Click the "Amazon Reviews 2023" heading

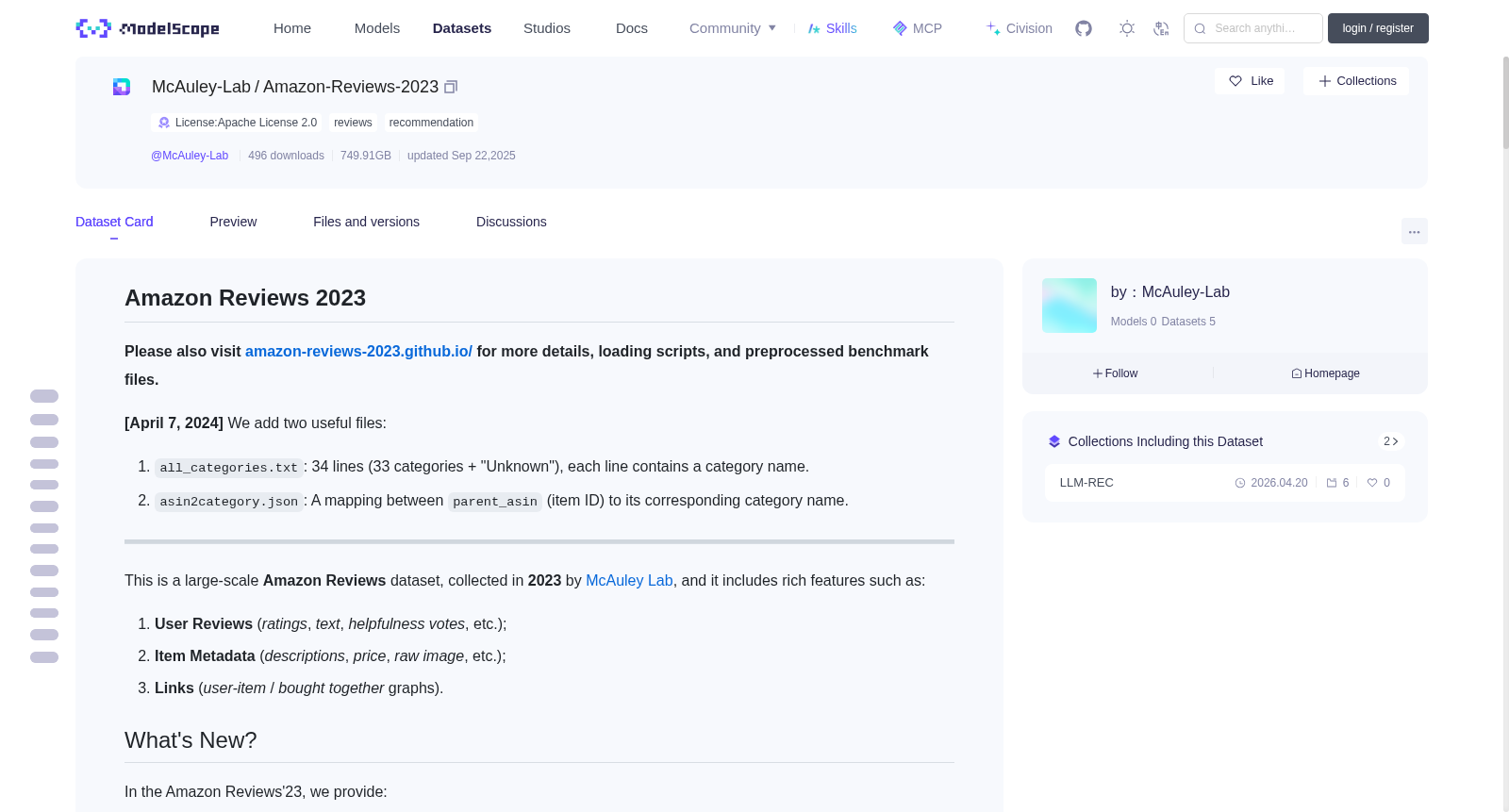[245, 298]
